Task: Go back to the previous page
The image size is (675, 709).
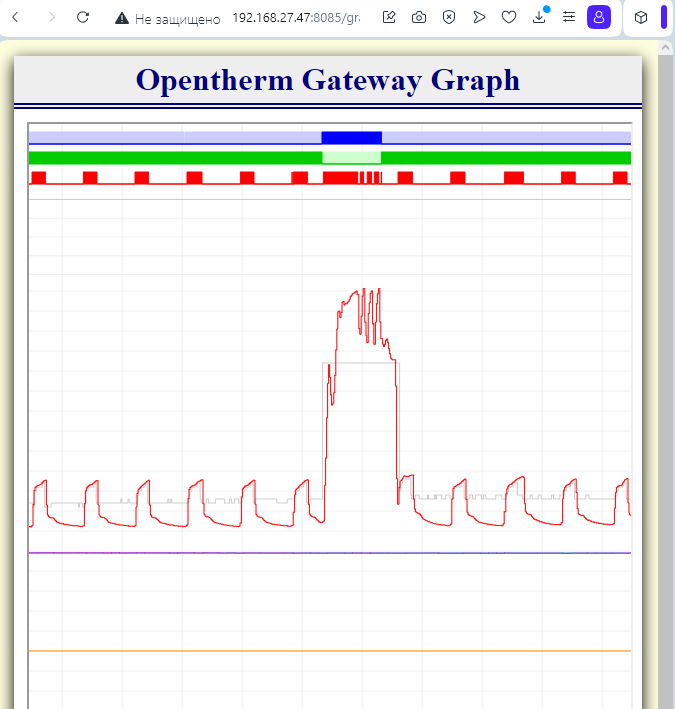Action: [x=15, y=17]
